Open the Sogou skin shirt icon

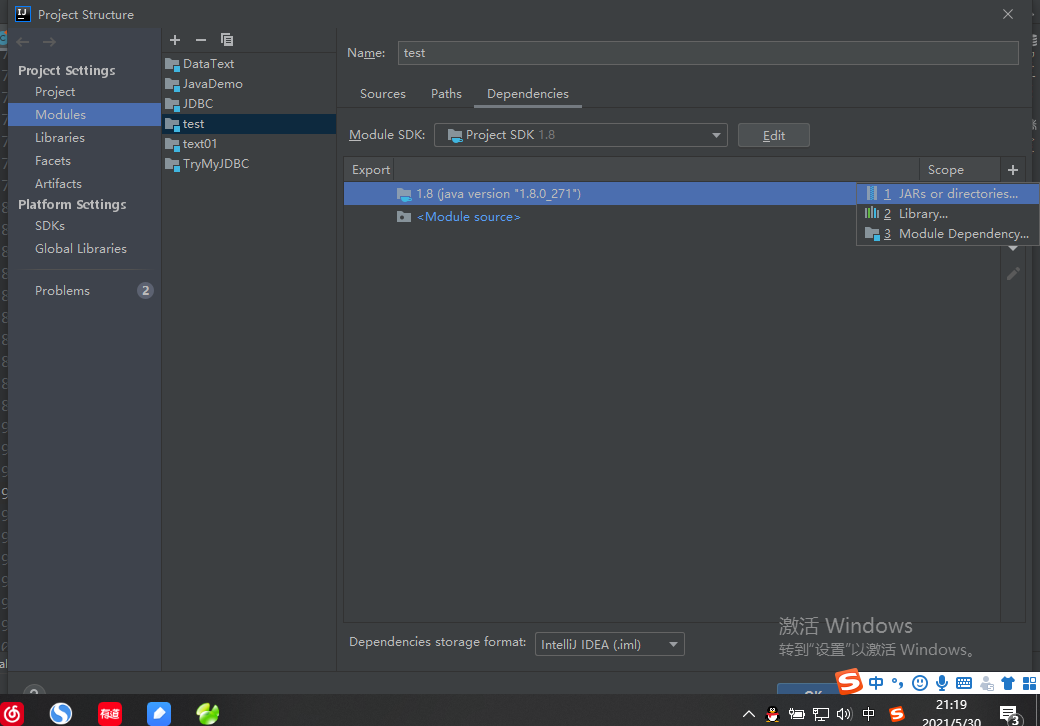[1008, 683]
